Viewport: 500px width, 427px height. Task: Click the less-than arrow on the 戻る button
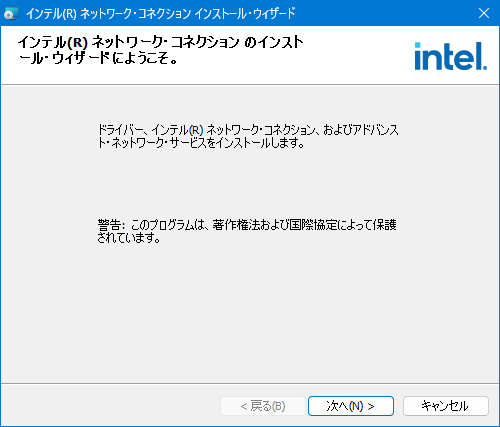point(244,406)
